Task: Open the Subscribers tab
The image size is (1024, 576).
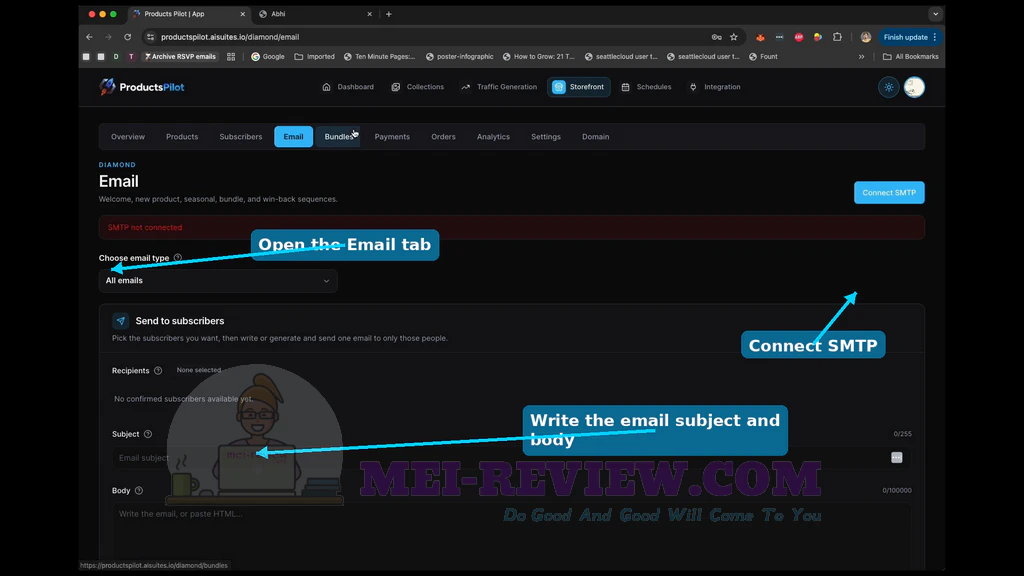Action: (x=240, y=136)
